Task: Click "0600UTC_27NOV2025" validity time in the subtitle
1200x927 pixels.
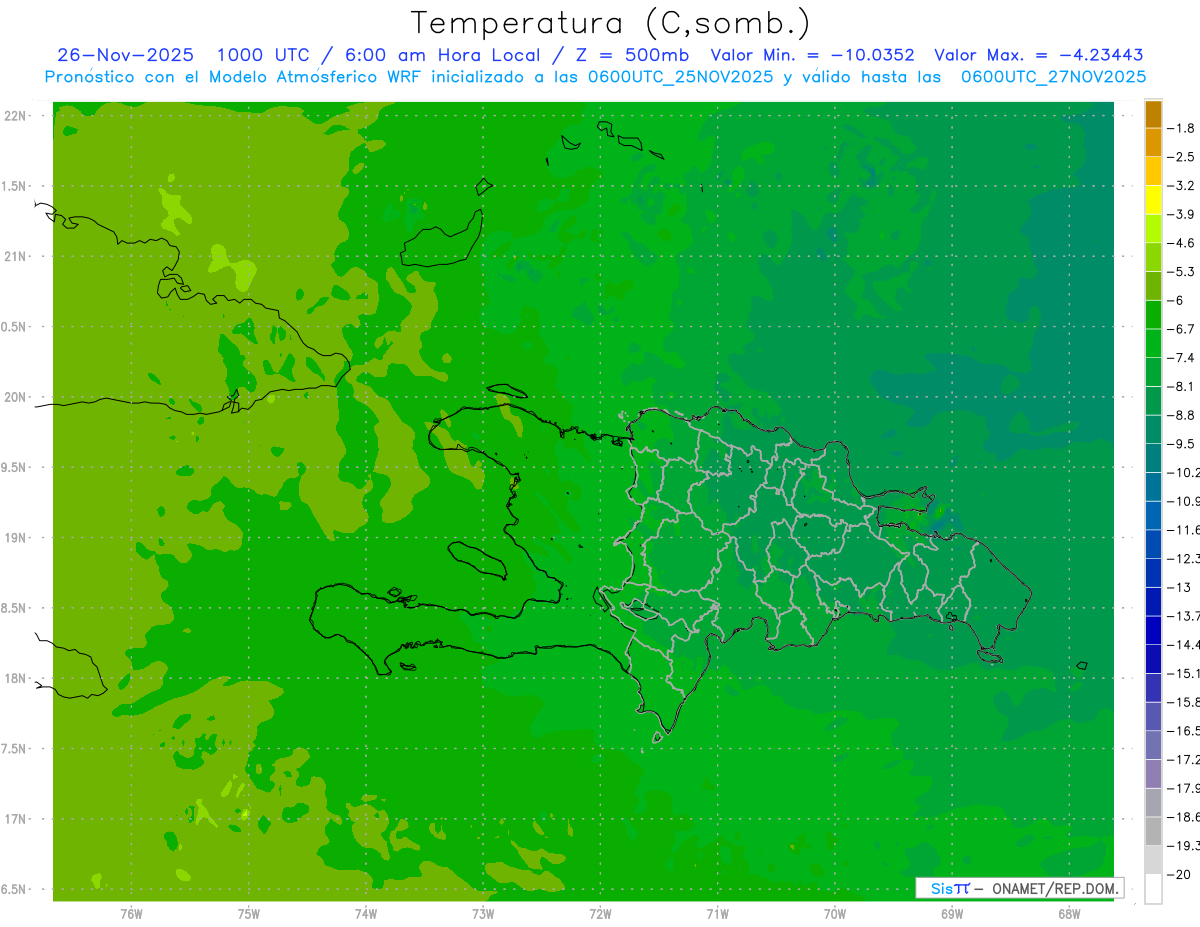Action: (1053, 77)
